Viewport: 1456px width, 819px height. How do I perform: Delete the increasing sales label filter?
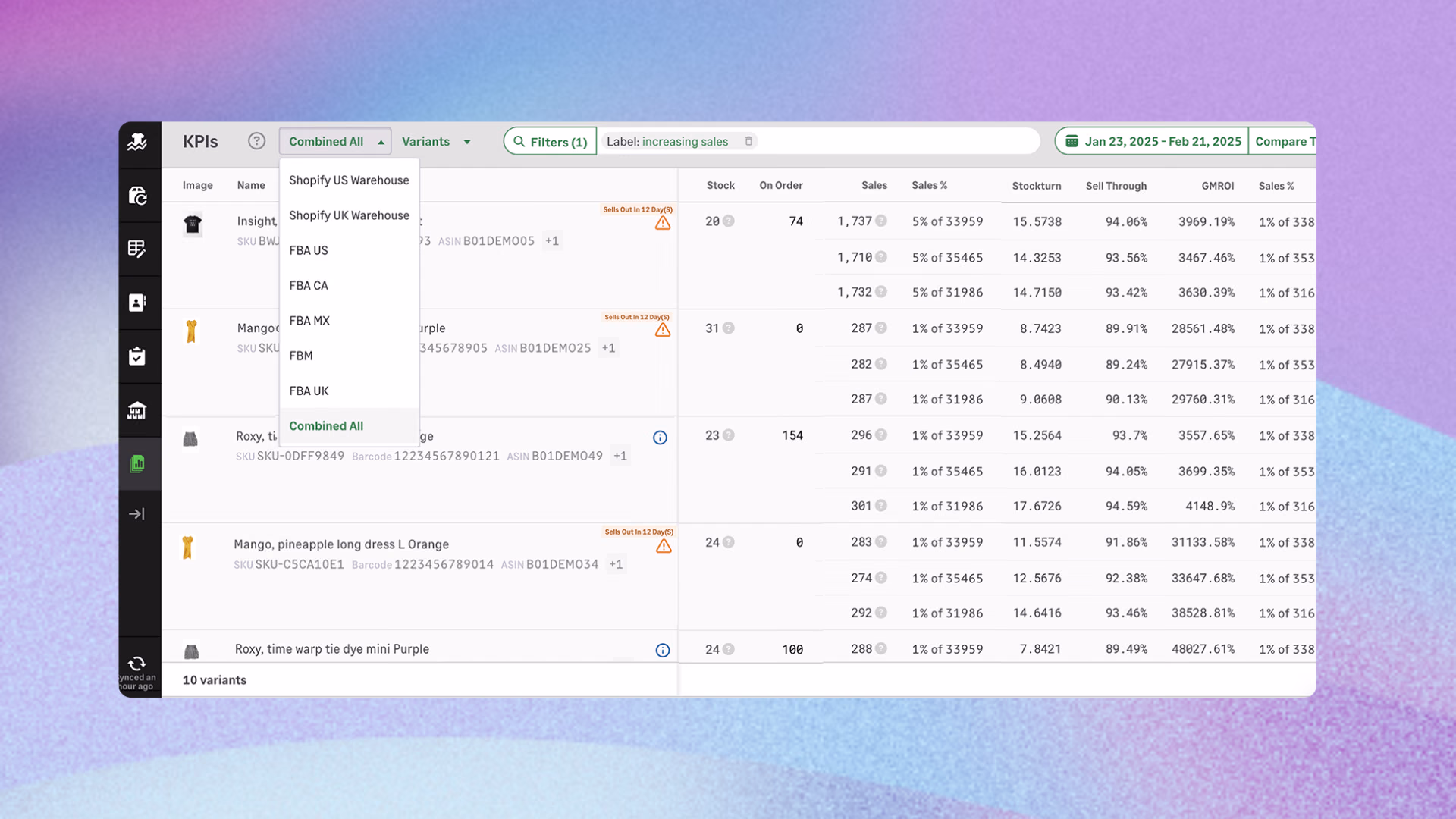[748, 141]
